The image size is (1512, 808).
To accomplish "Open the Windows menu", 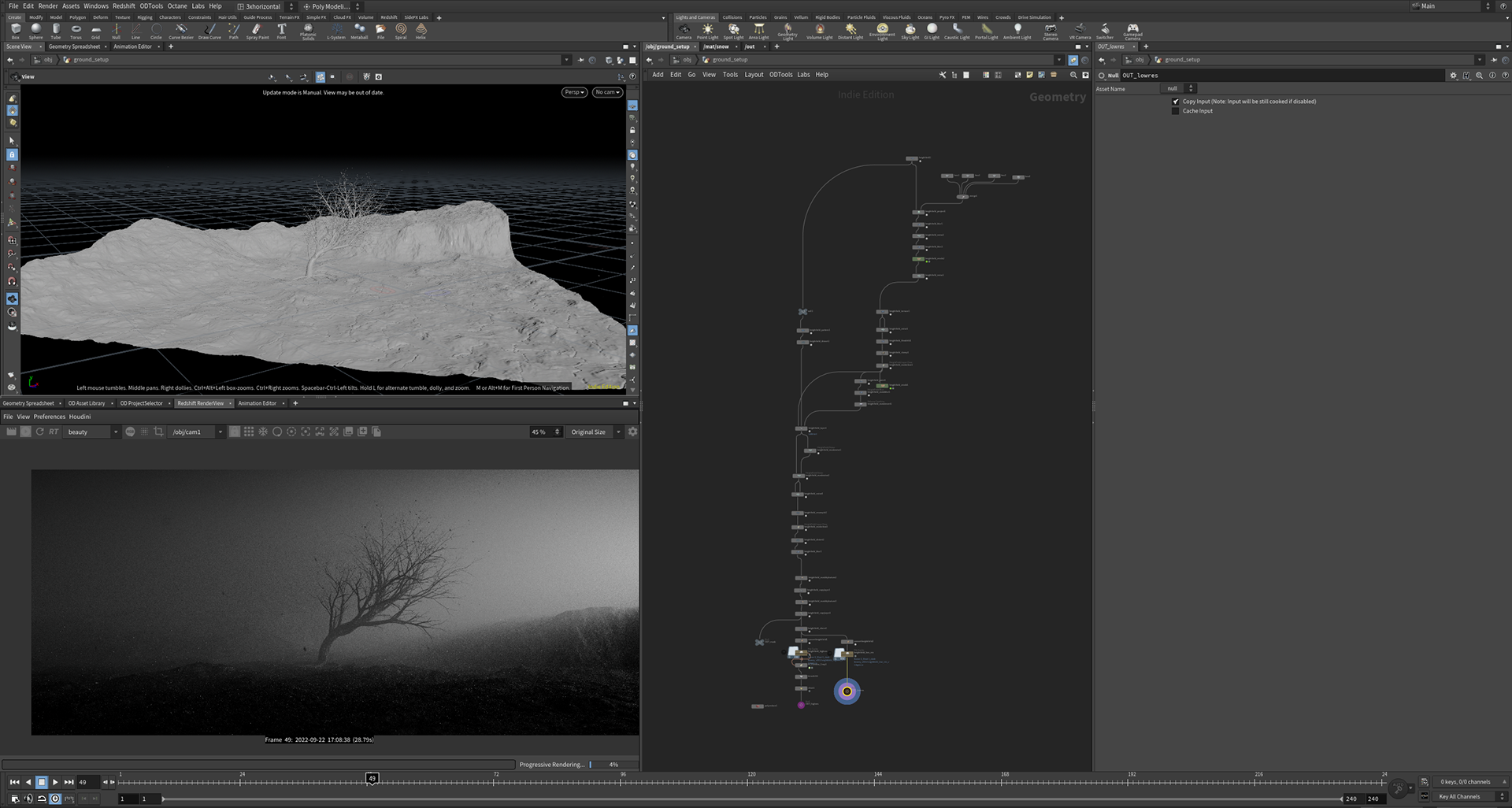I will point(96,6).
